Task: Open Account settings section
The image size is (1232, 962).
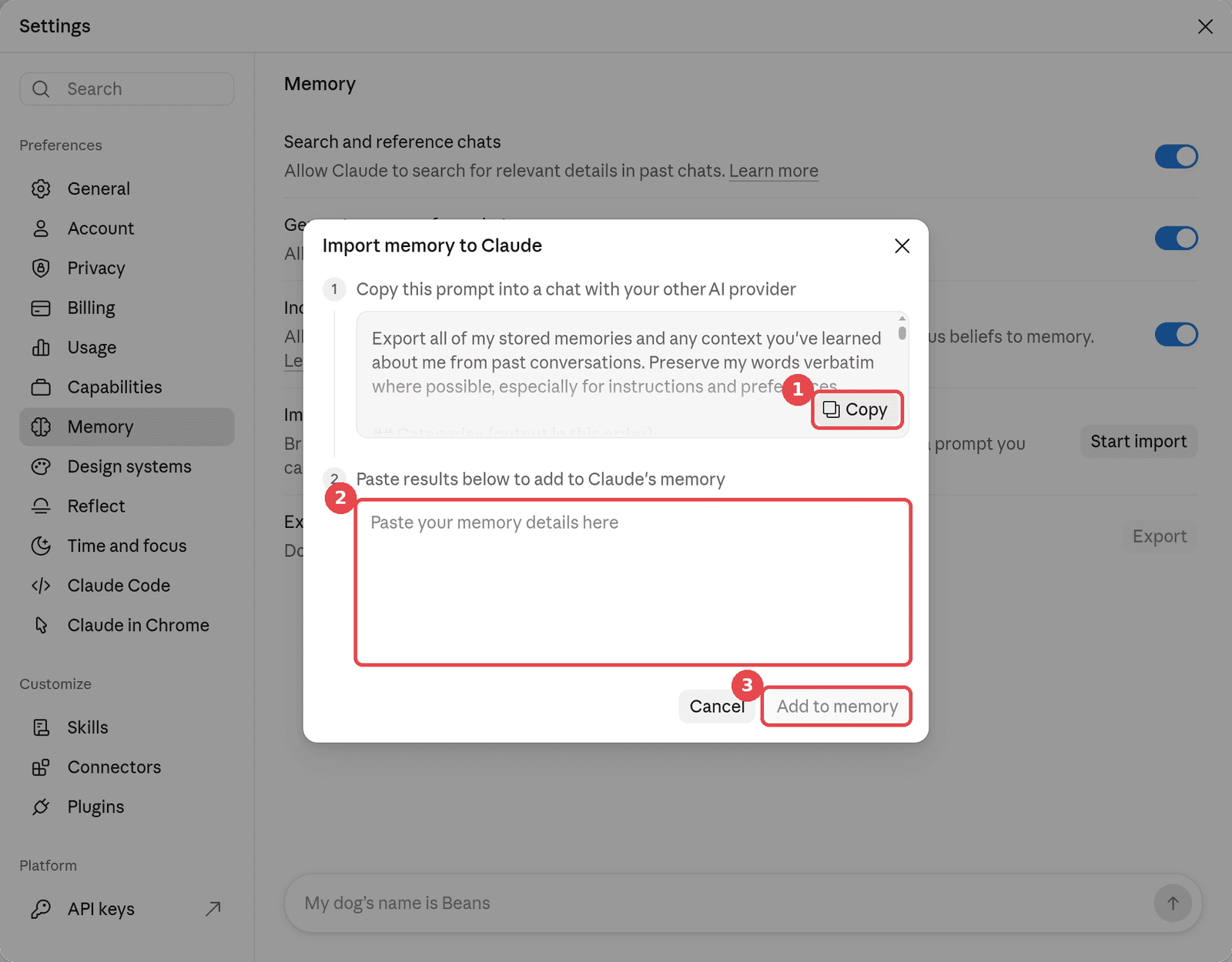Action: (x=127, y=229)
